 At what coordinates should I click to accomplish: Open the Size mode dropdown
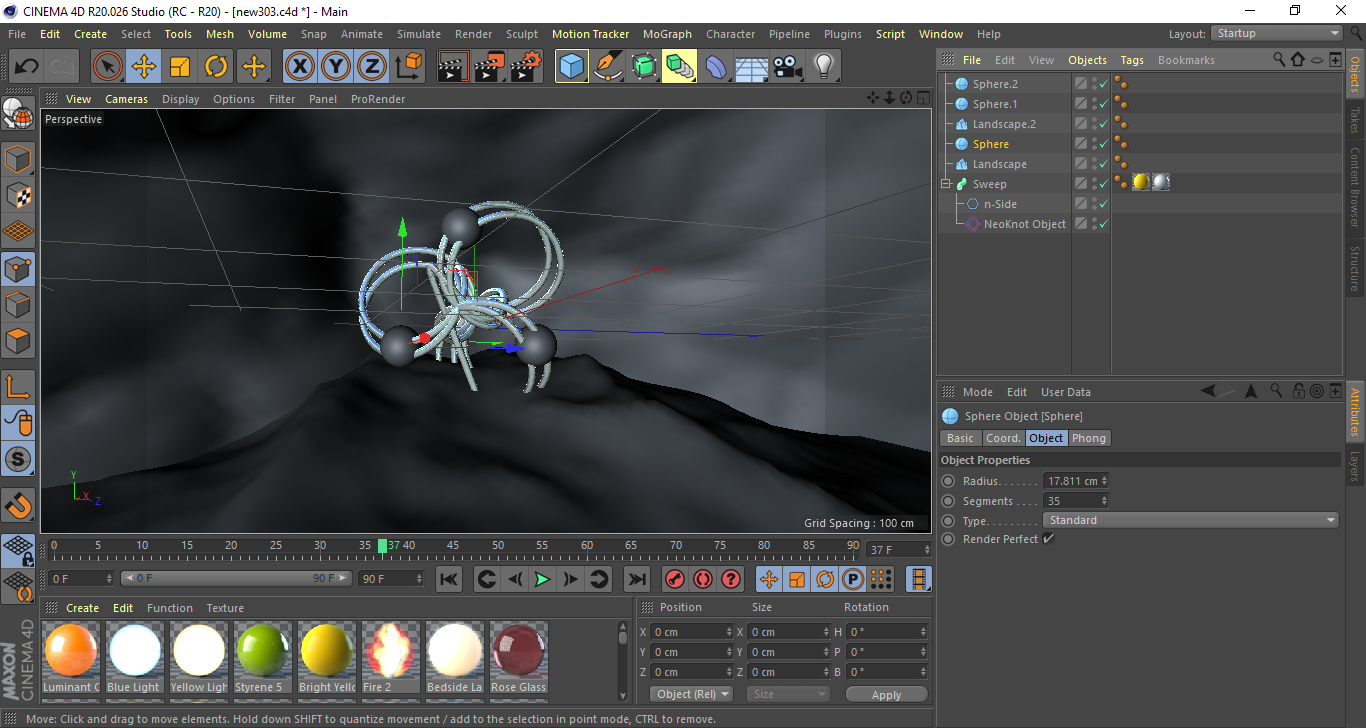788,694
